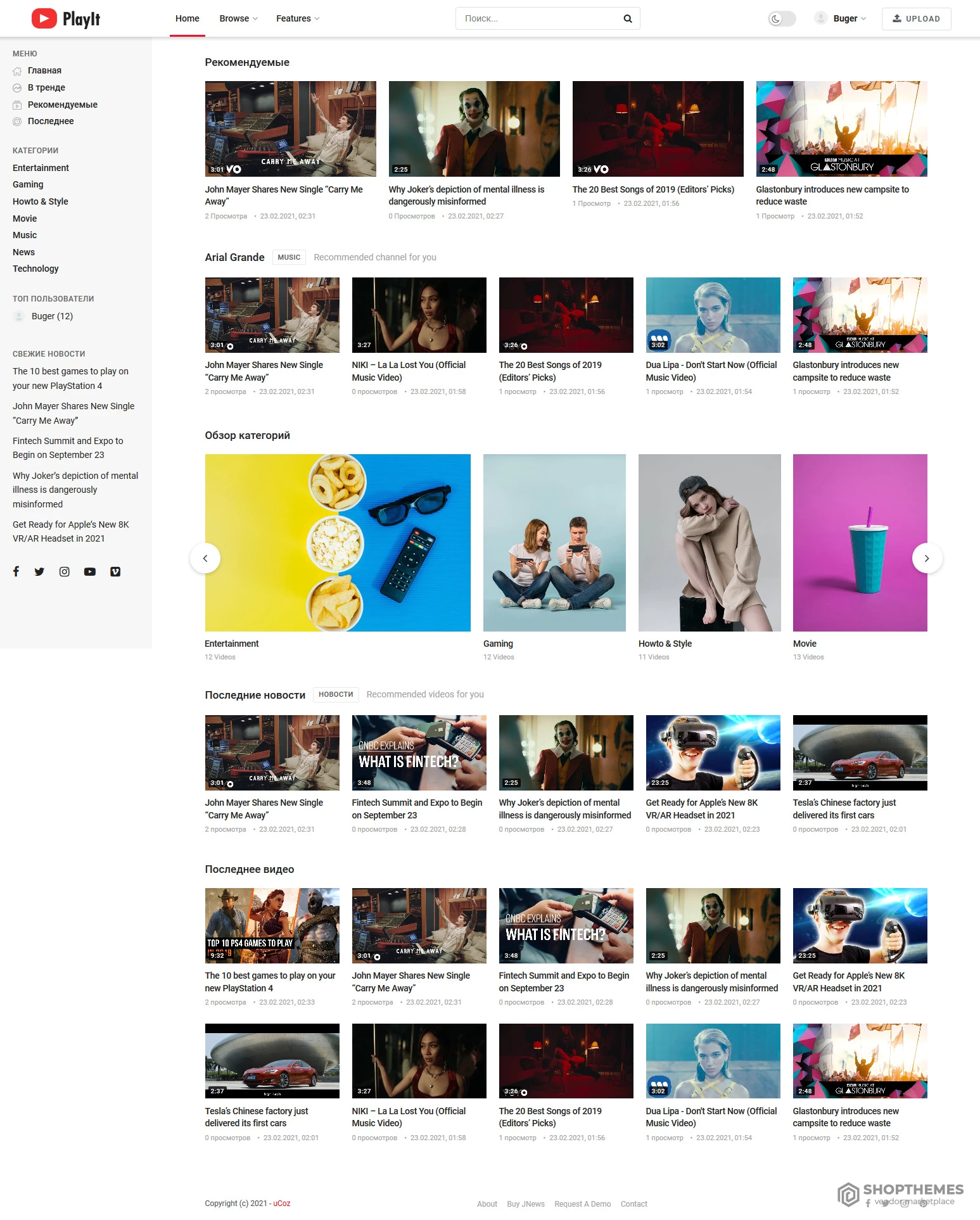Image resolution: width=980 pixels, height=1220 pixels.
Task: Open YouTube social icon in sidebar
Action: click(x=90, y=571)
